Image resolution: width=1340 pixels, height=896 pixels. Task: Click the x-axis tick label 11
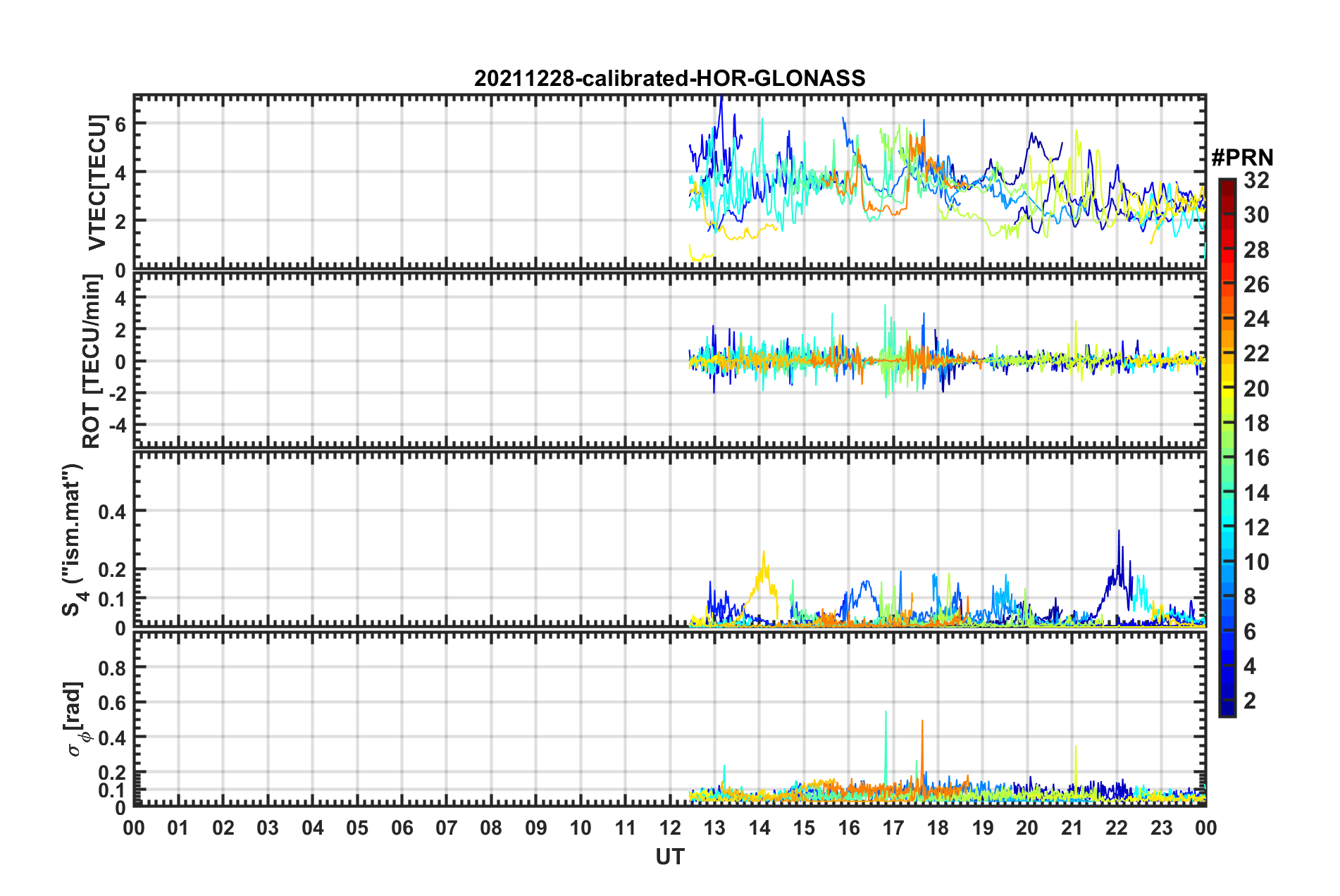click(626, 828)
